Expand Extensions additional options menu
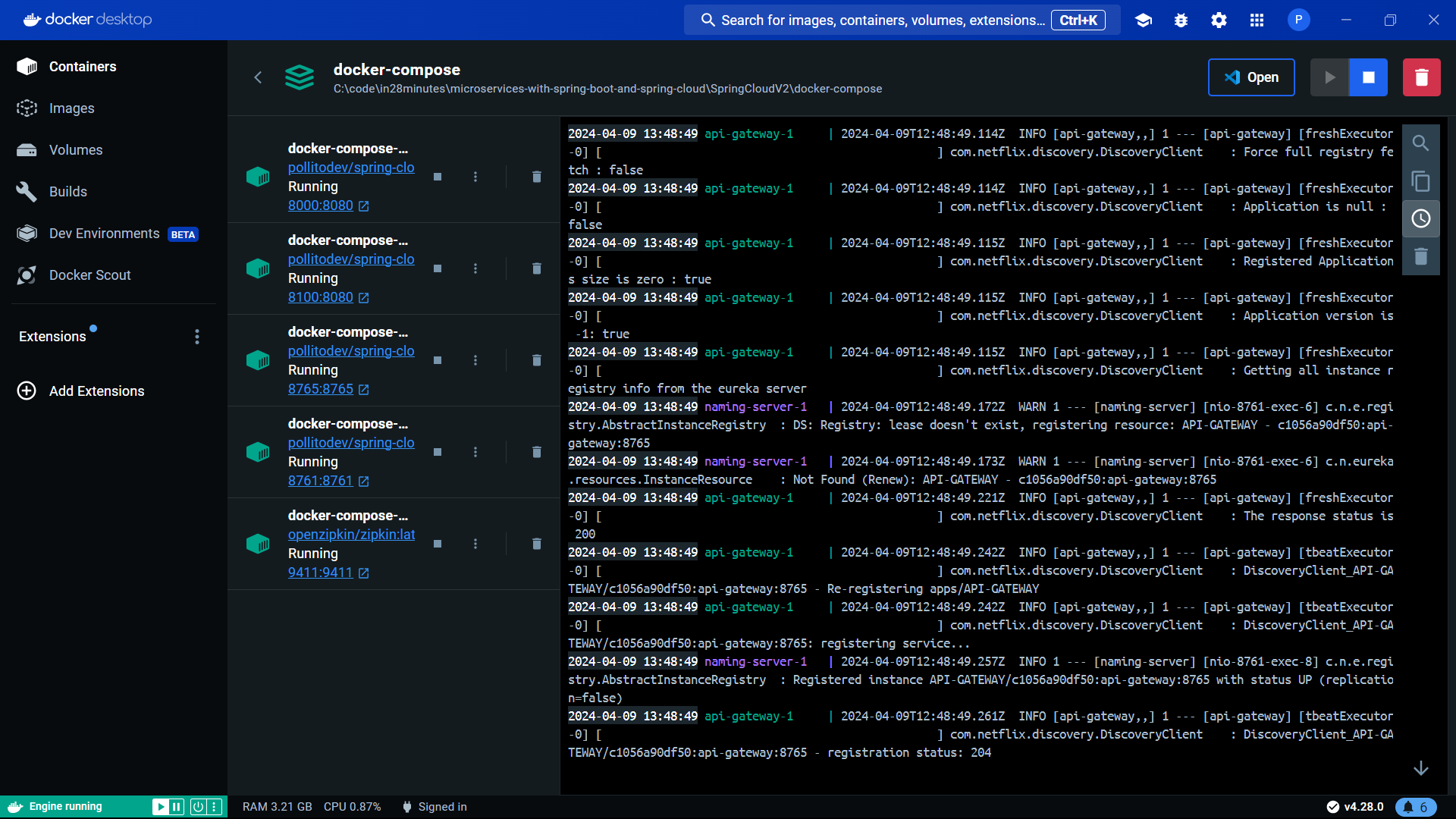The image size is (1456, 819). pos(197,336)
